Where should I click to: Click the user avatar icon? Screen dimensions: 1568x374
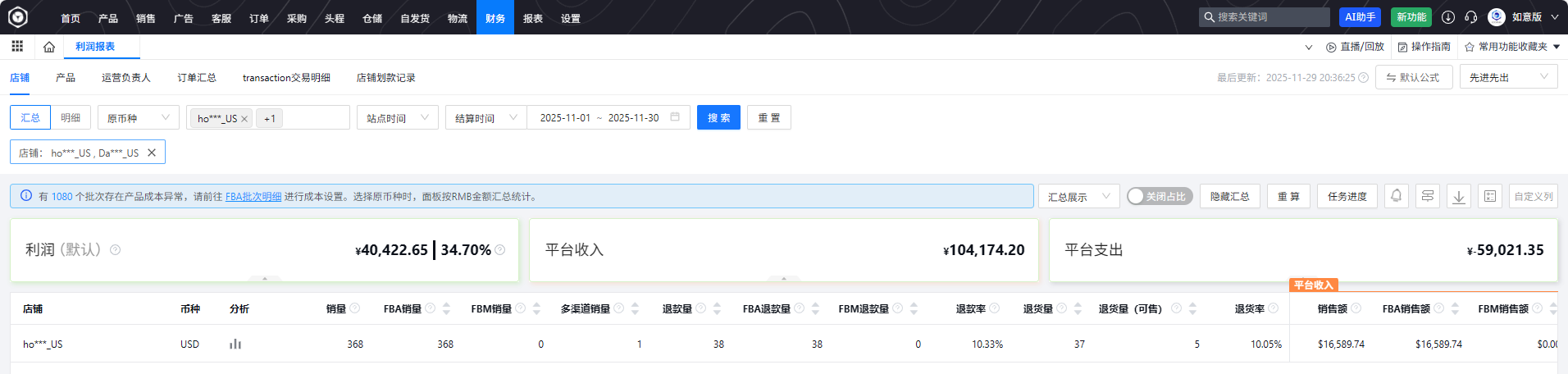pyautogui.click(x=1497, y=17)
